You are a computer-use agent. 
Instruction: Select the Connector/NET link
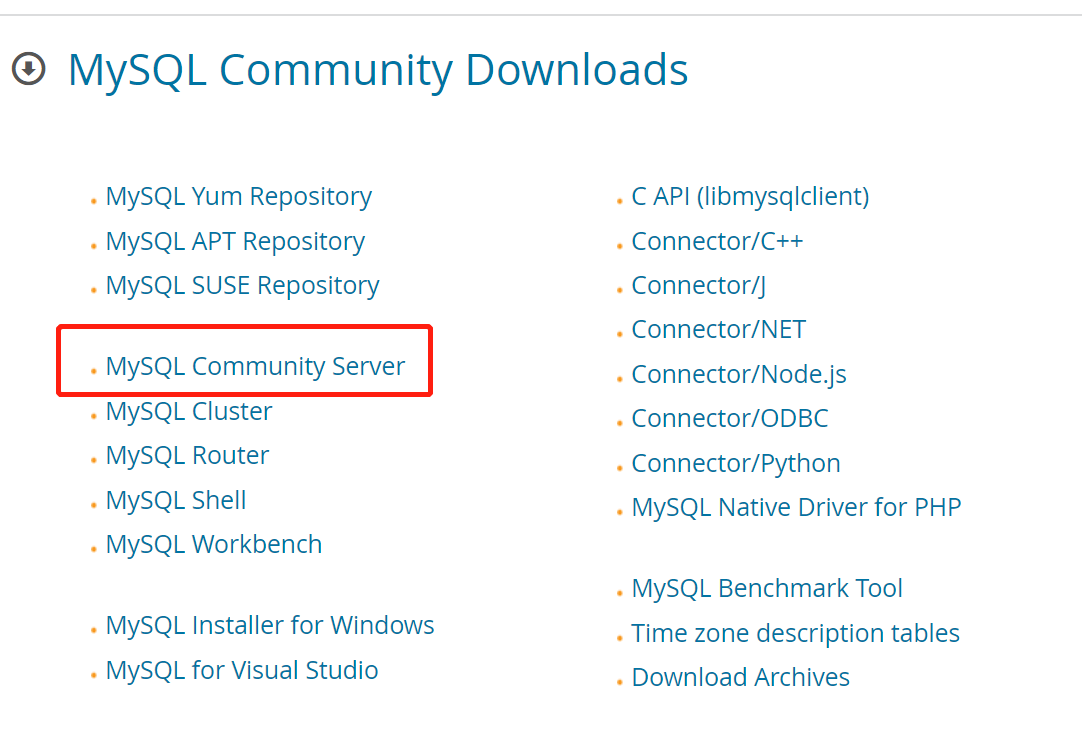[x=718, y=330]
